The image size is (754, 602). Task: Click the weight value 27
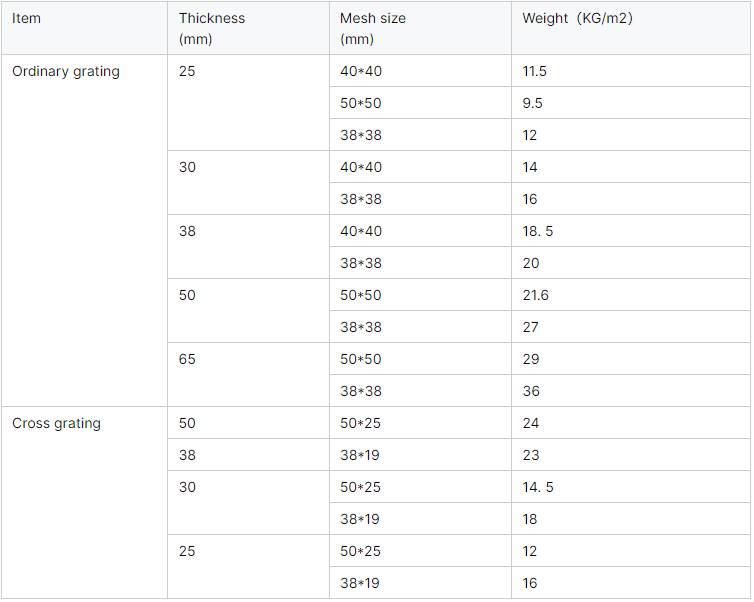coord(530,327)
